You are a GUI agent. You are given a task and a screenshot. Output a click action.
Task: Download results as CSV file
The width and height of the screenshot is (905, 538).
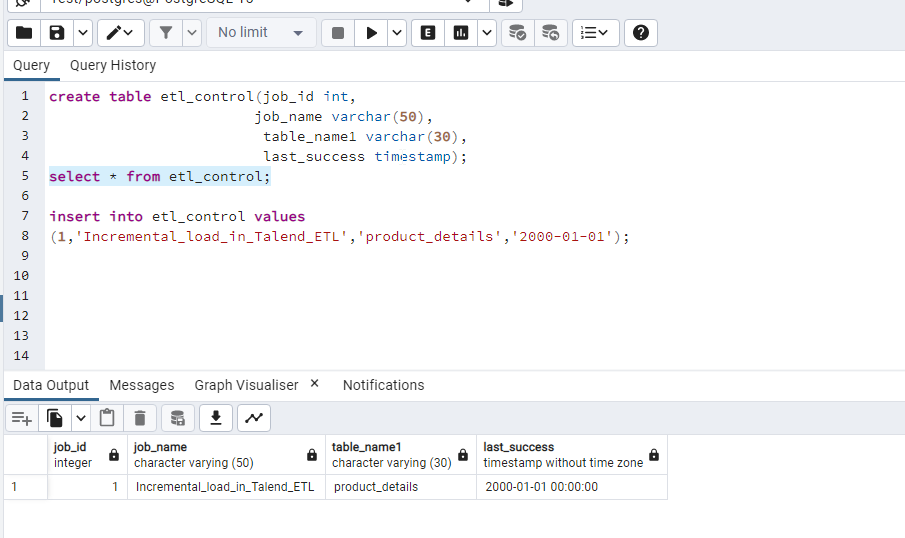[x=215, y=418]
